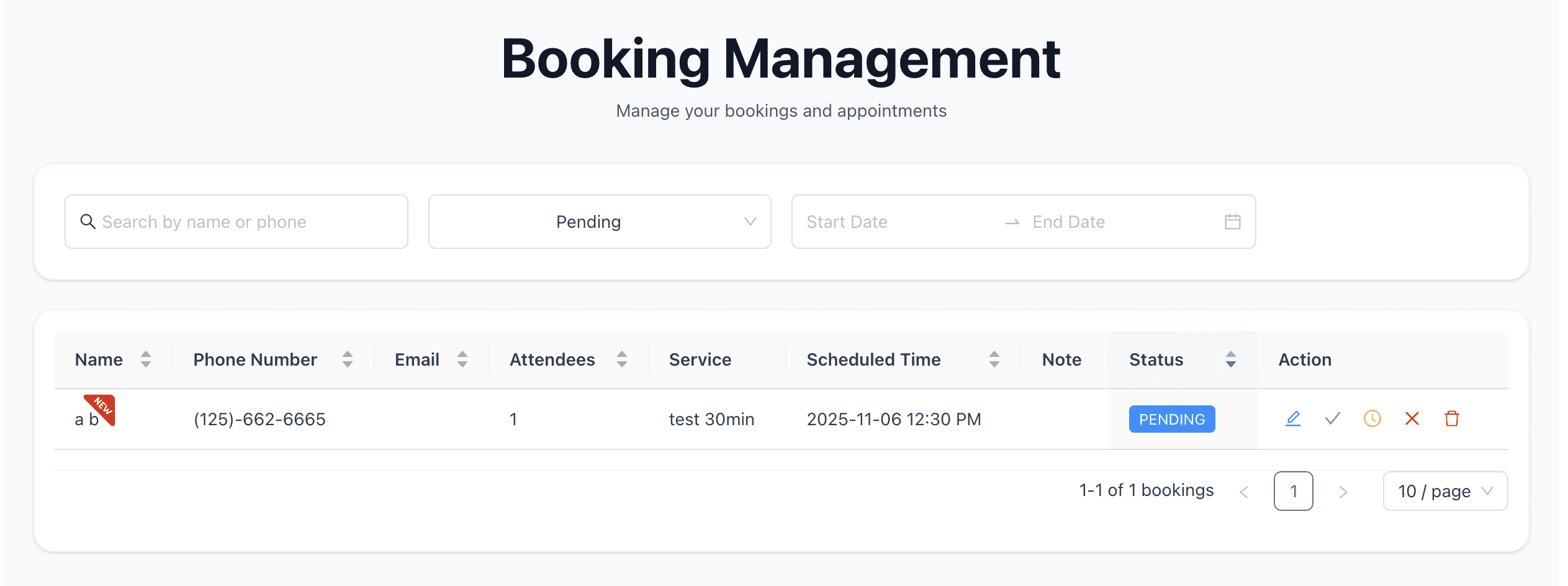The width and height of the screenshot is (1568, 586).
Task: Toggle sorting on the Status column
Action: click(x=1231, y=359)
